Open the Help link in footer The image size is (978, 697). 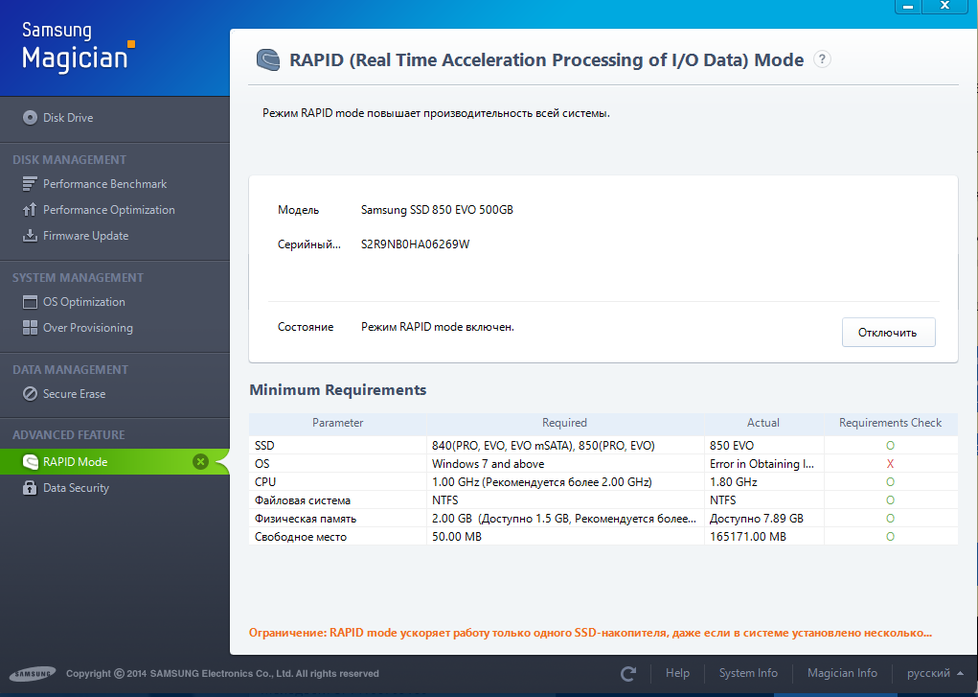coord(677,673)
